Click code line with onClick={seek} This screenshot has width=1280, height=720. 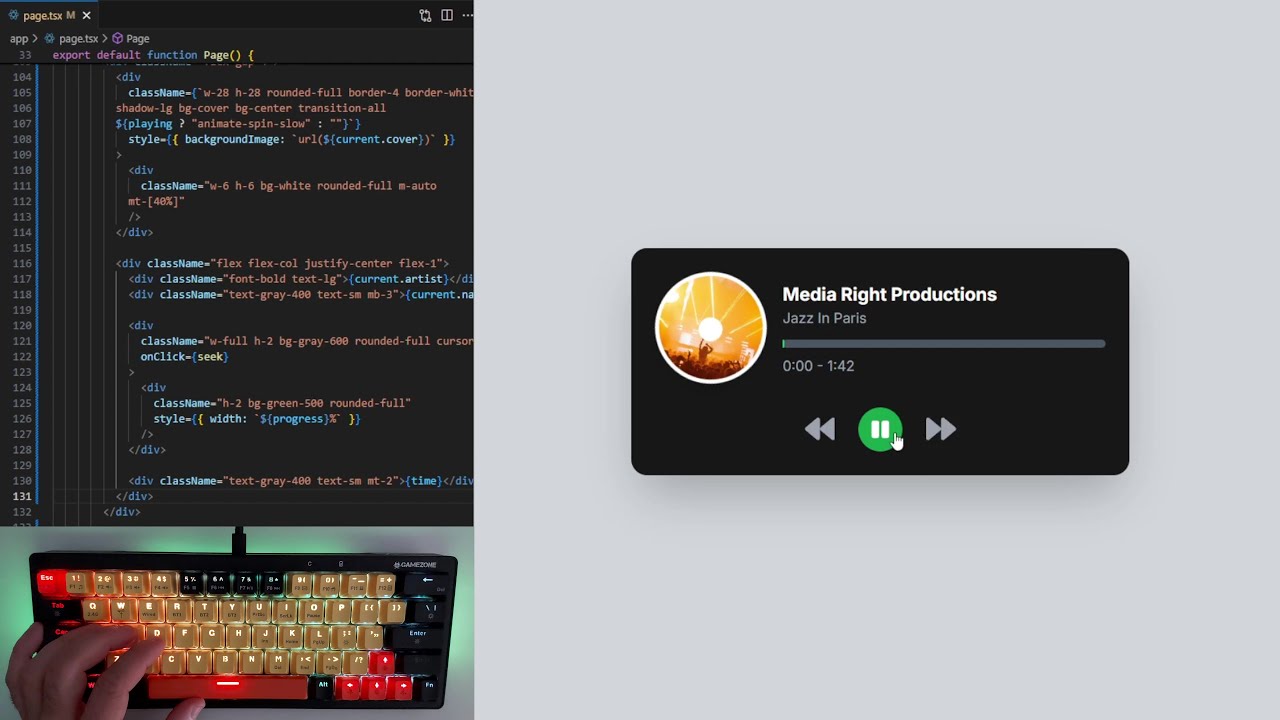coord(184,356)
